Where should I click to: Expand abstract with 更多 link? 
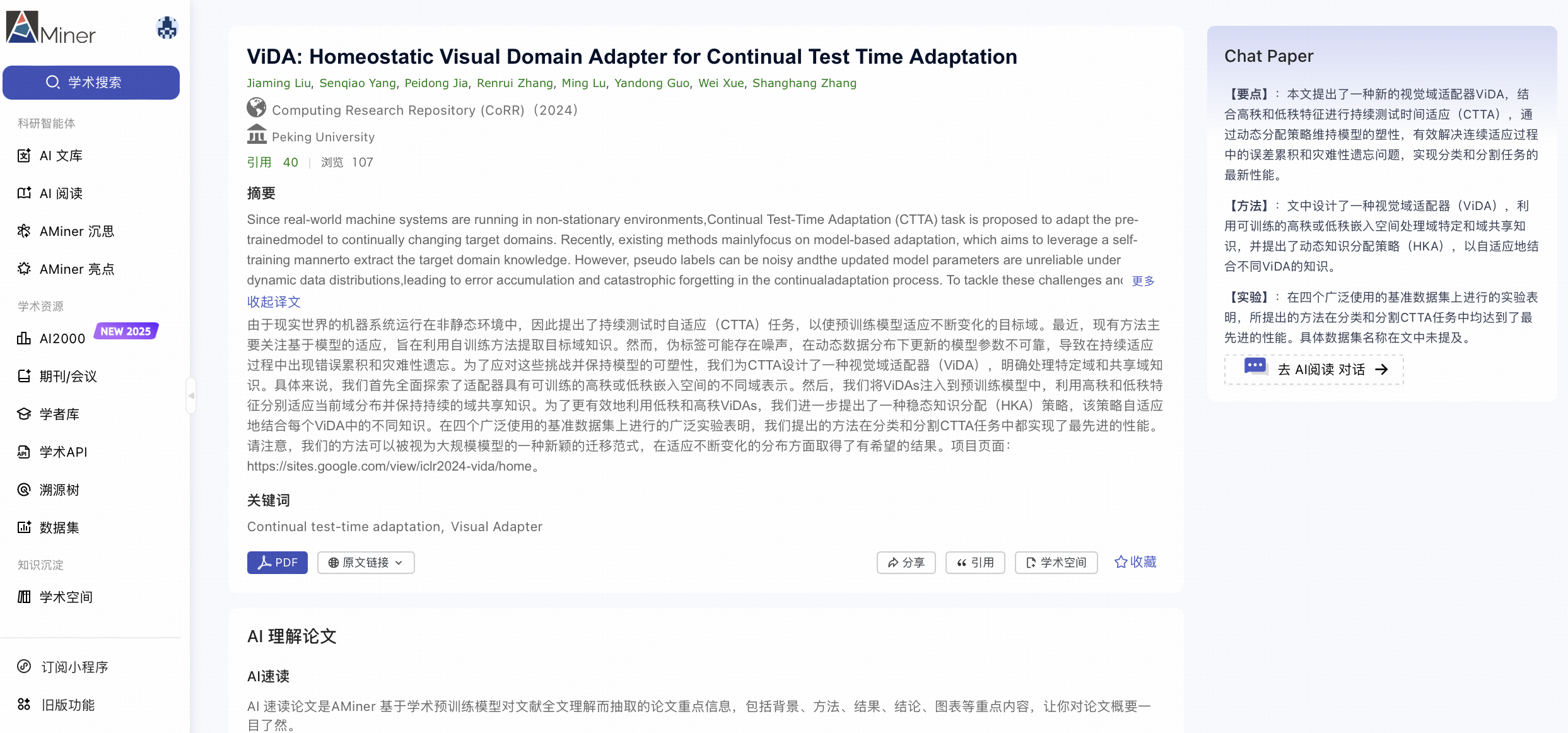(1143, 281)
